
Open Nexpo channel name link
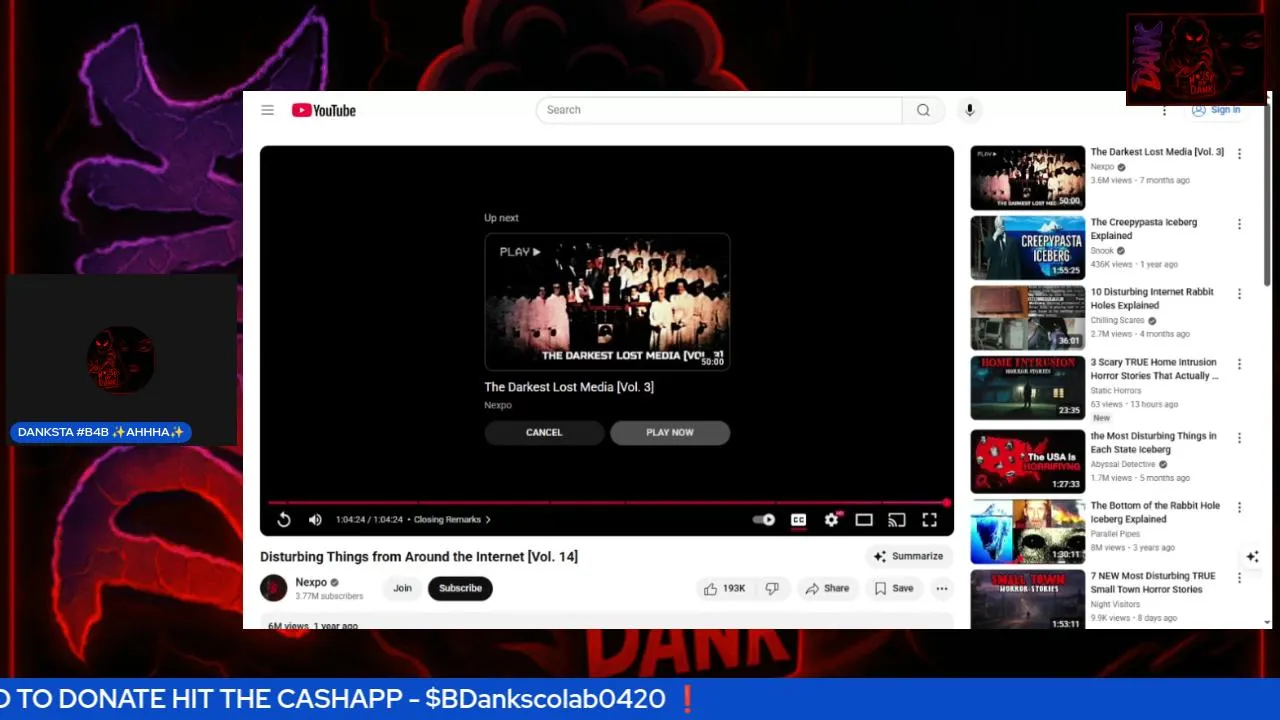pos(311,582)
